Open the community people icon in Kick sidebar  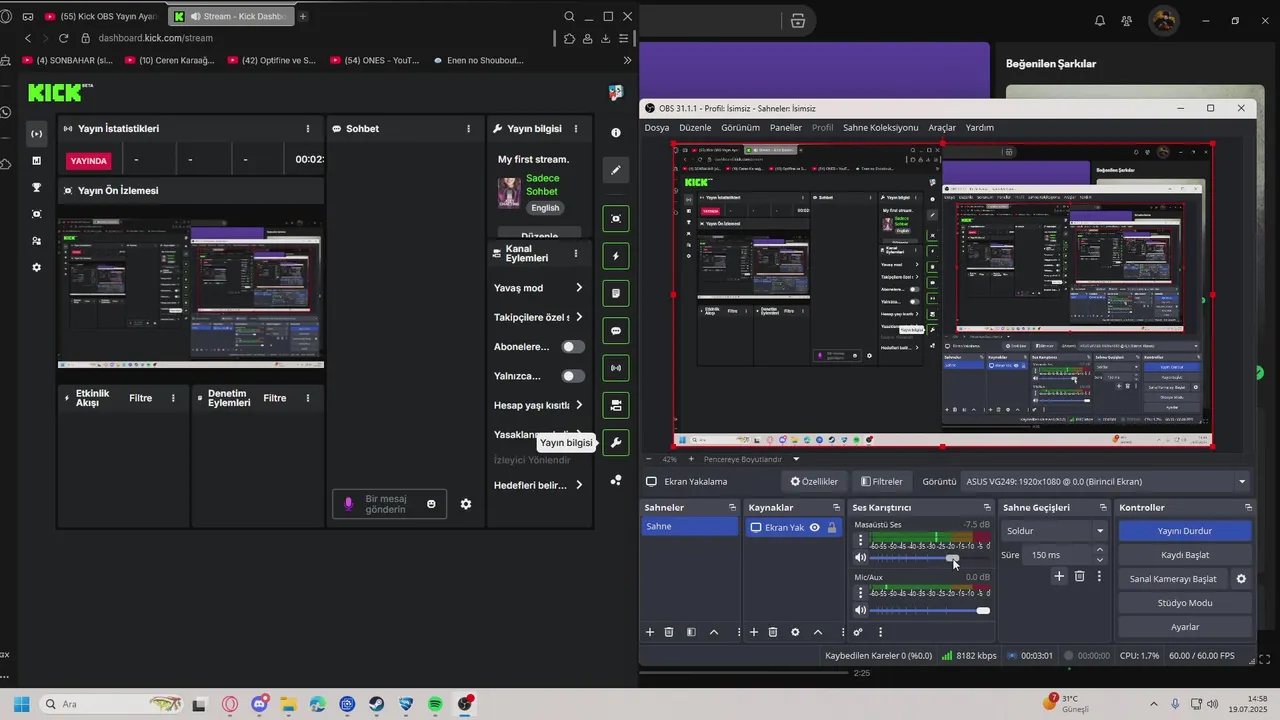tap(36, 241)
